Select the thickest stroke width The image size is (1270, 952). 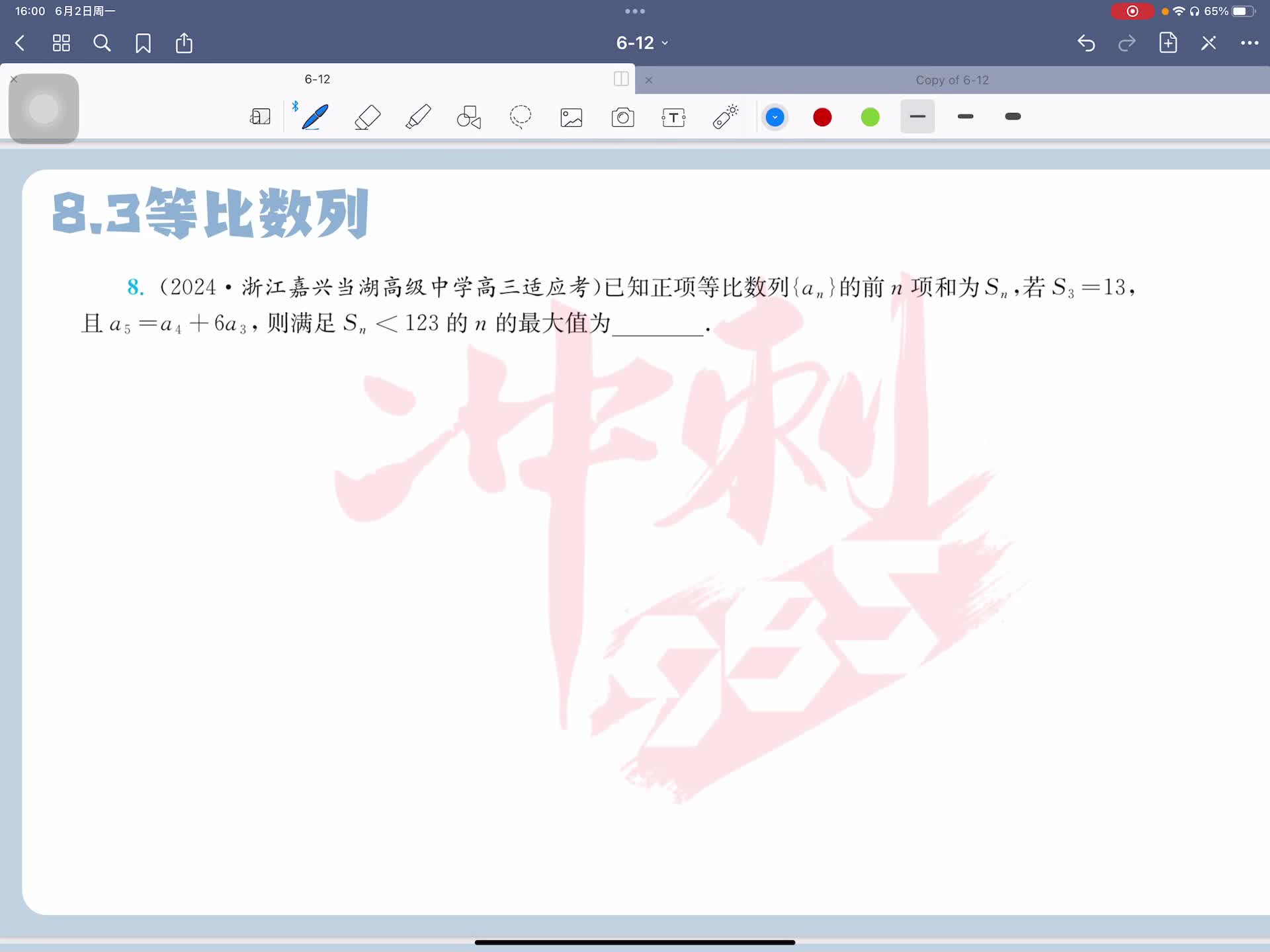click(x=1012, y=117)
